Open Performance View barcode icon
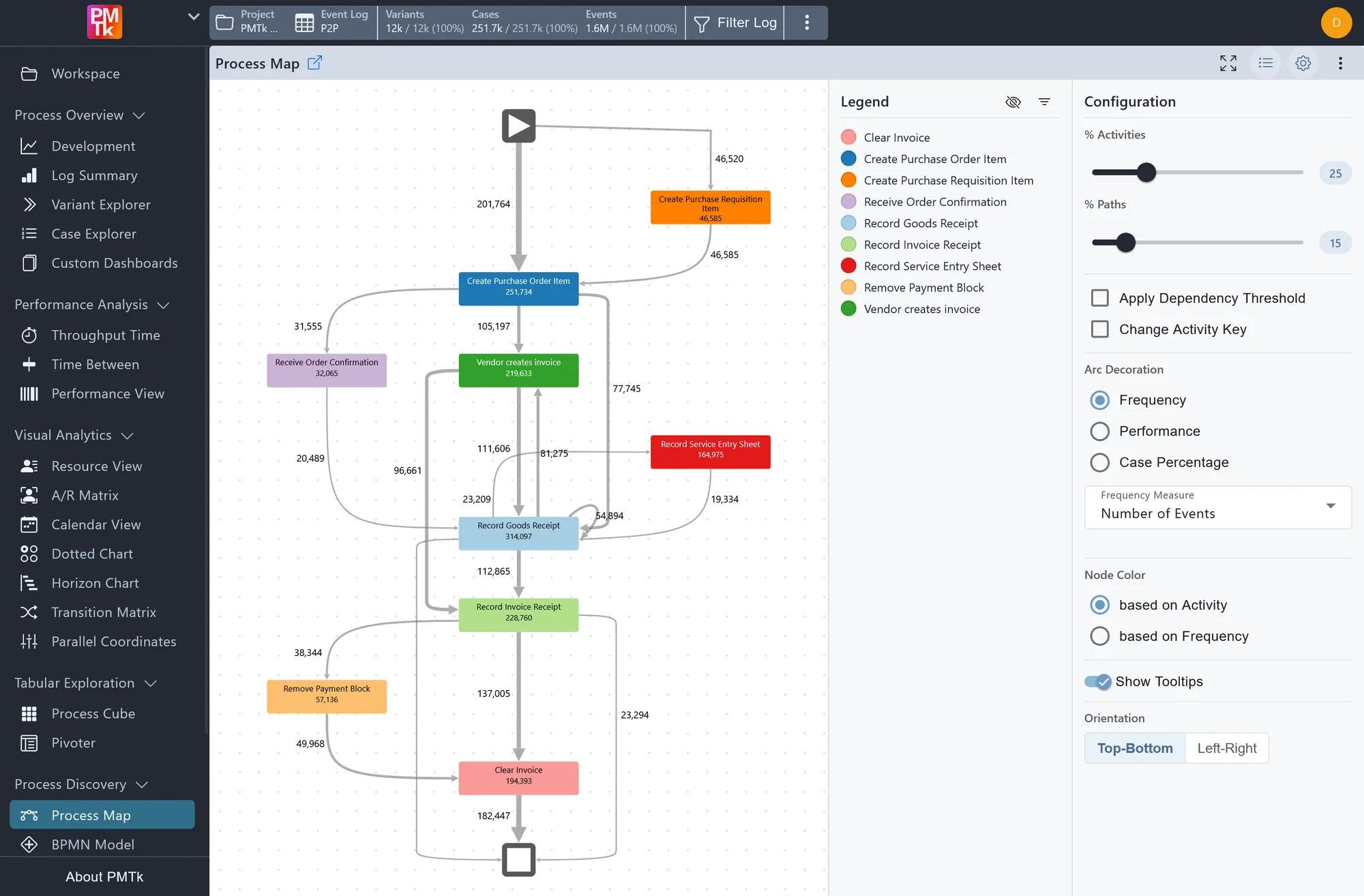 pos(29,394)
